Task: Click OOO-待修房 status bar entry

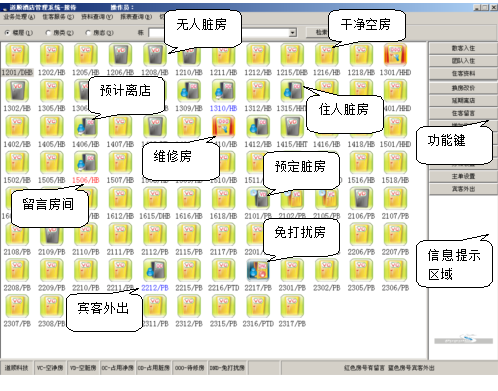Action: [189, 368]
